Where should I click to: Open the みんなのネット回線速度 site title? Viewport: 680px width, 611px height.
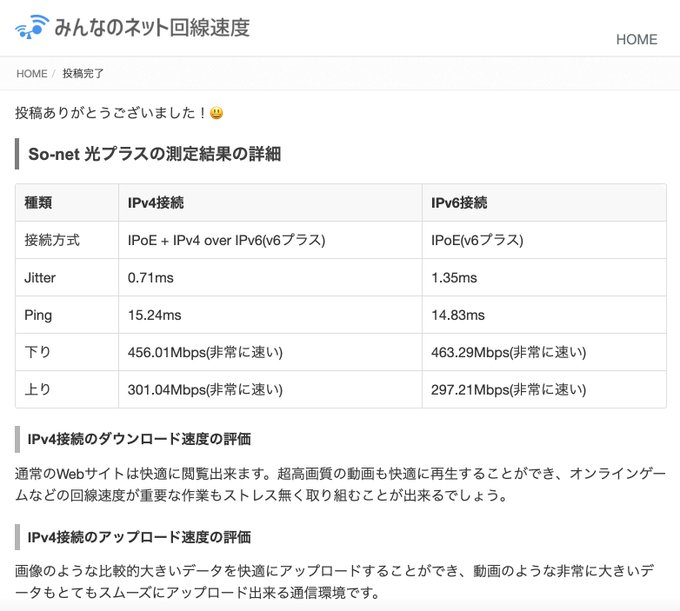pos(152,27)
